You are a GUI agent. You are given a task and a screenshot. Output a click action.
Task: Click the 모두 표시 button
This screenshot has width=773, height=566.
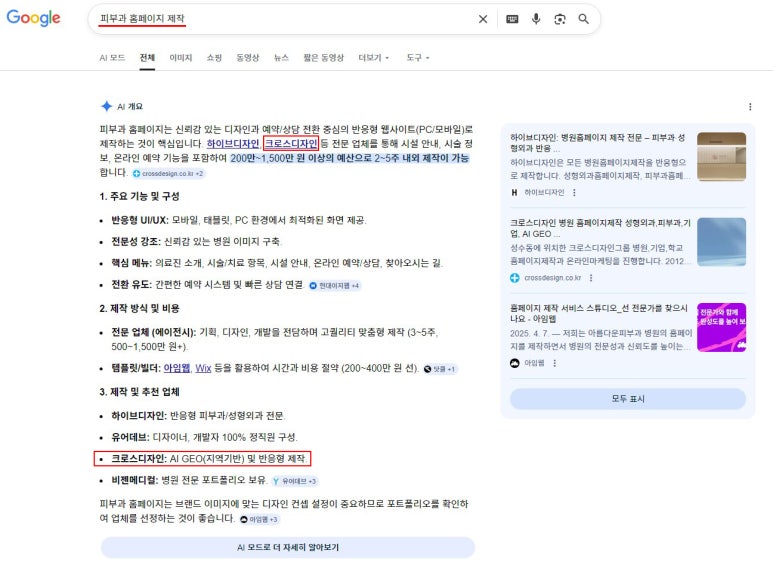coord(628,399)
